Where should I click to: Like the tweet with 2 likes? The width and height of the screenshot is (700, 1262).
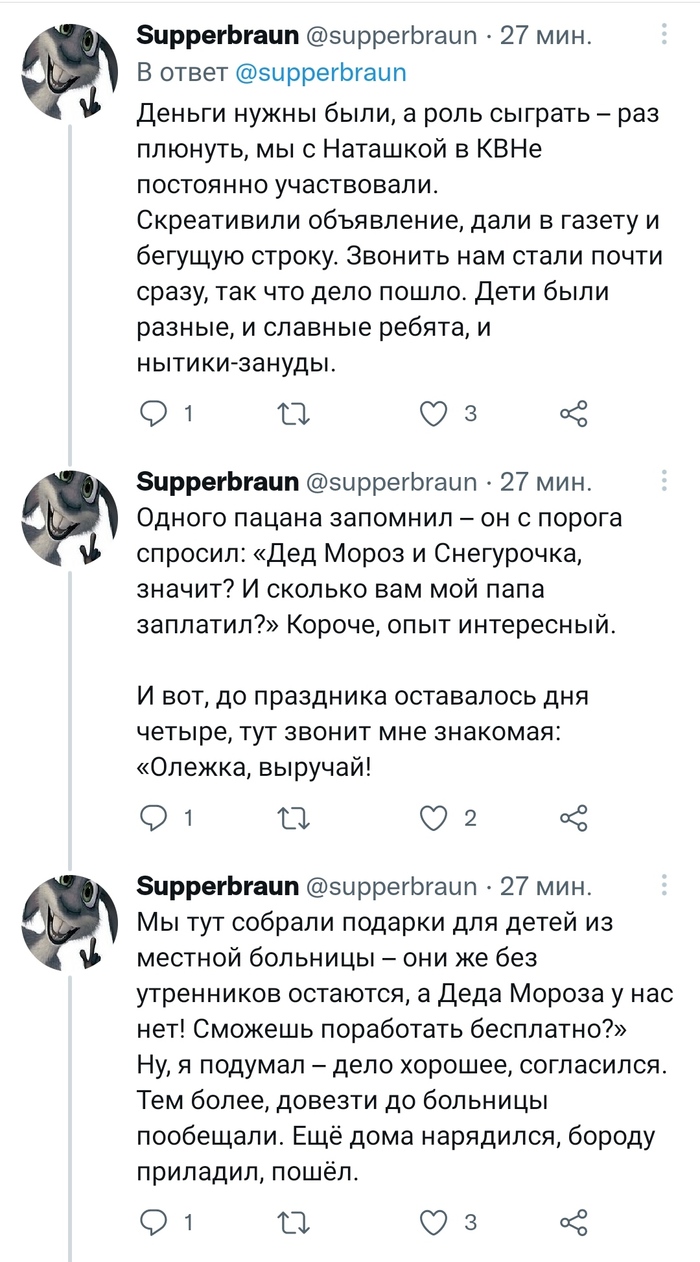click(433, 818)
